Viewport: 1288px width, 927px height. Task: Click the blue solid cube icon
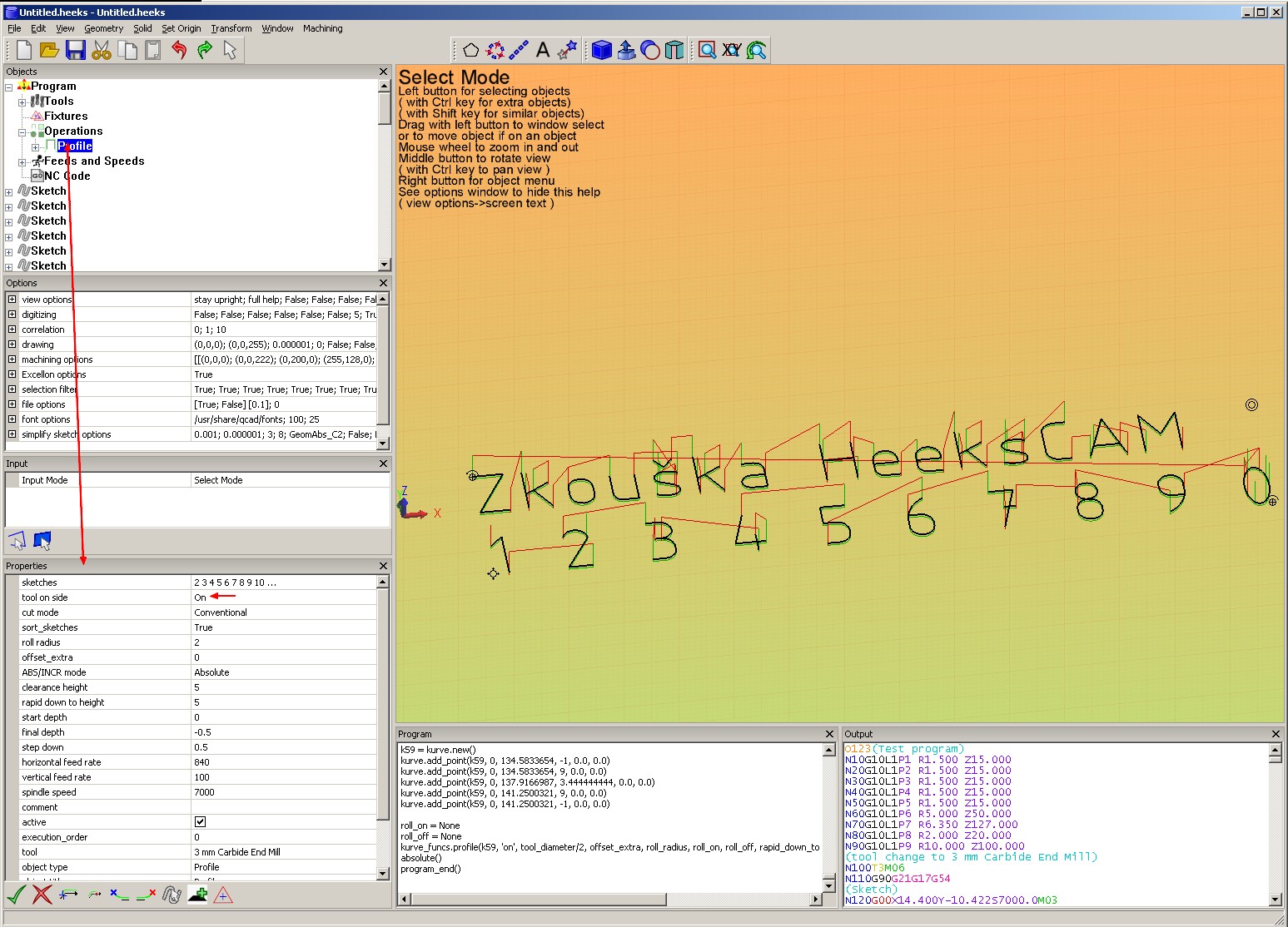click(x=601, y=51)
